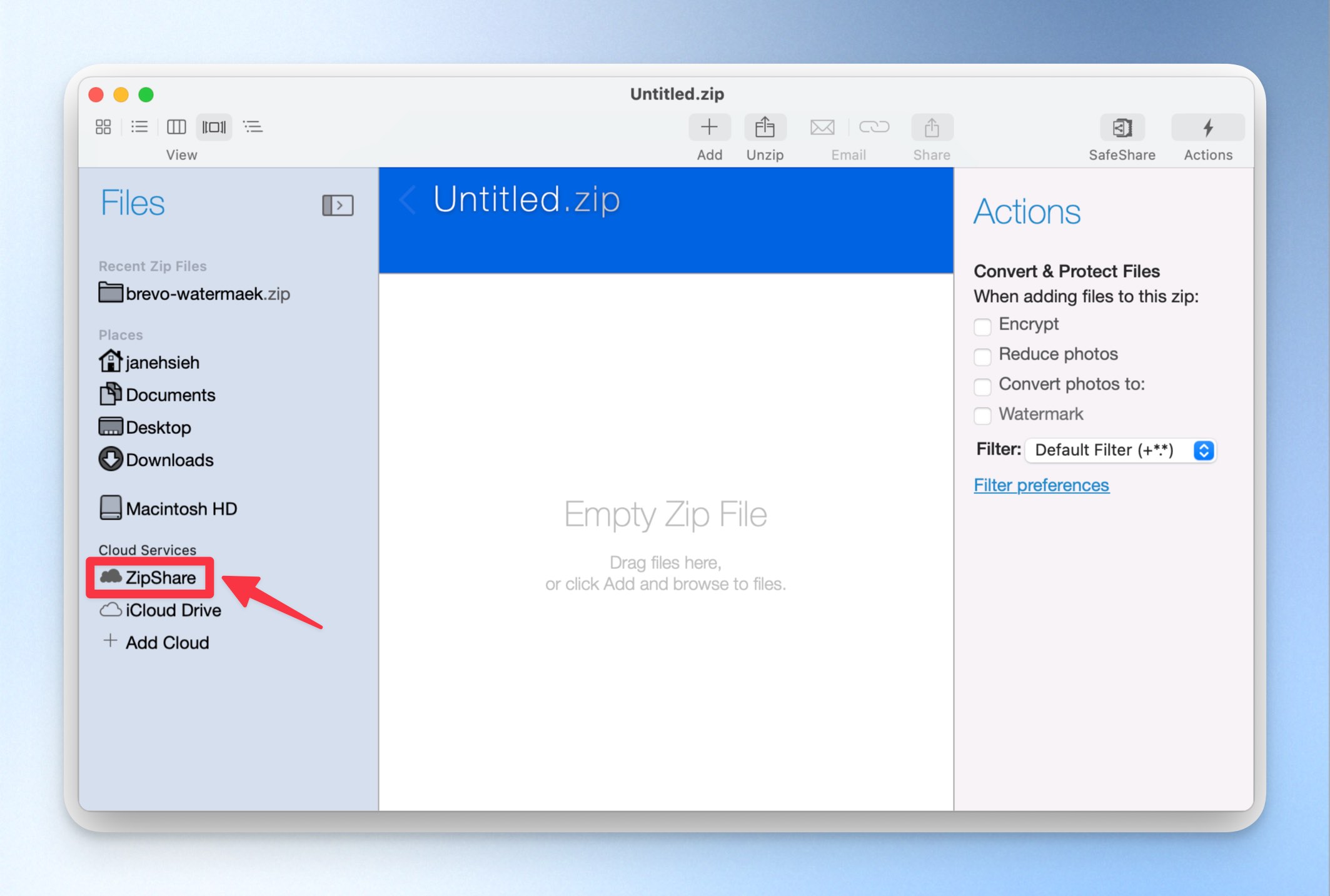Click the link chain icon
This screenshot has width=1330, height=896.
[x=874, y=128]
